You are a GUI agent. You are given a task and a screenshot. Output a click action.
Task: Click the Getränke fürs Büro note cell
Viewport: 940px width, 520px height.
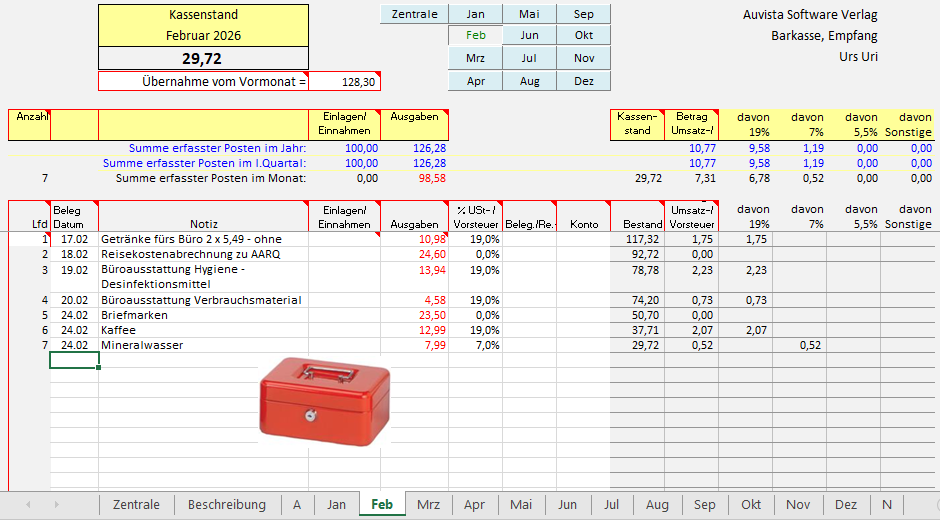[x=203, y=240]
